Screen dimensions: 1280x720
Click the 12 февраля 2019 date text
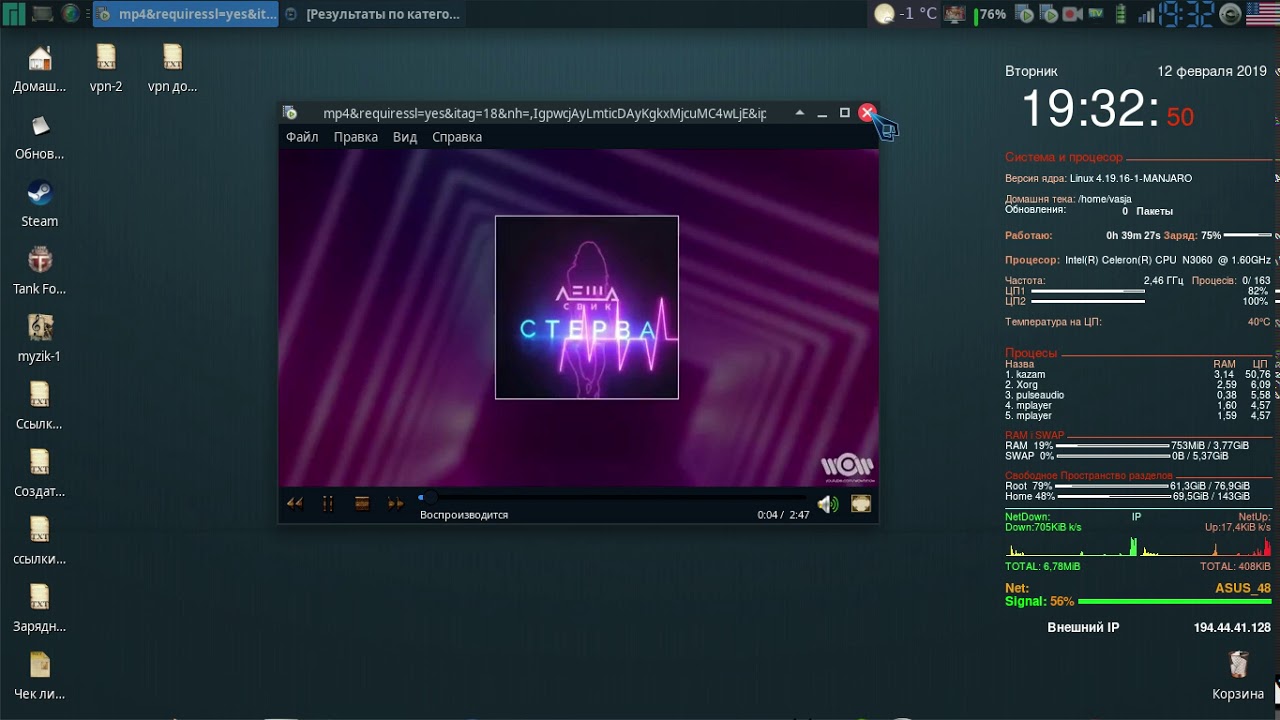(1212, 71)
